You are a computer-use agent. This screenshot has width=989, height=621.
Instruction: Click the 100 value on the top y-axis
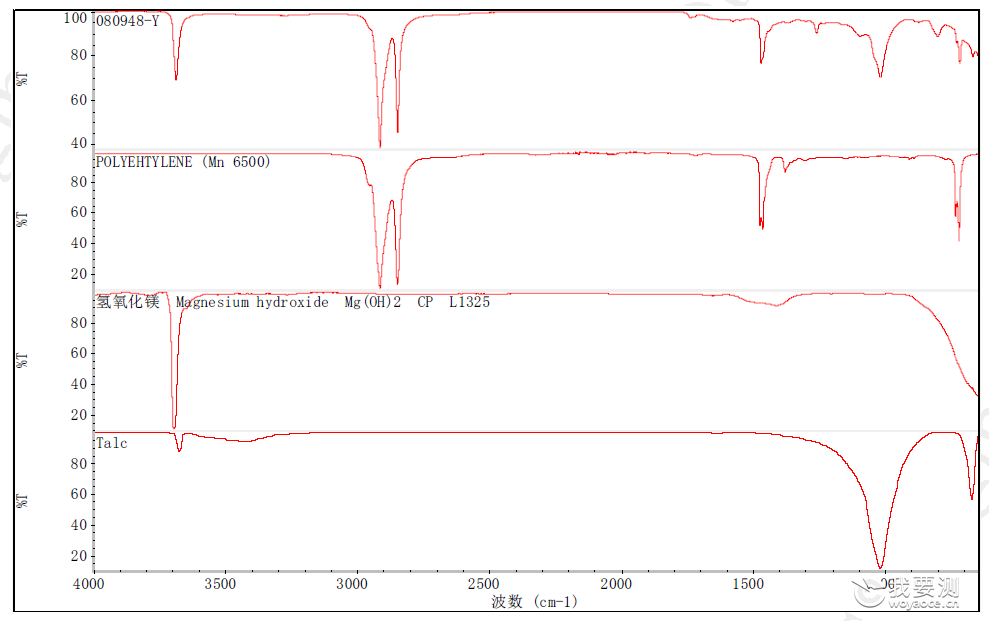(75, 18)
